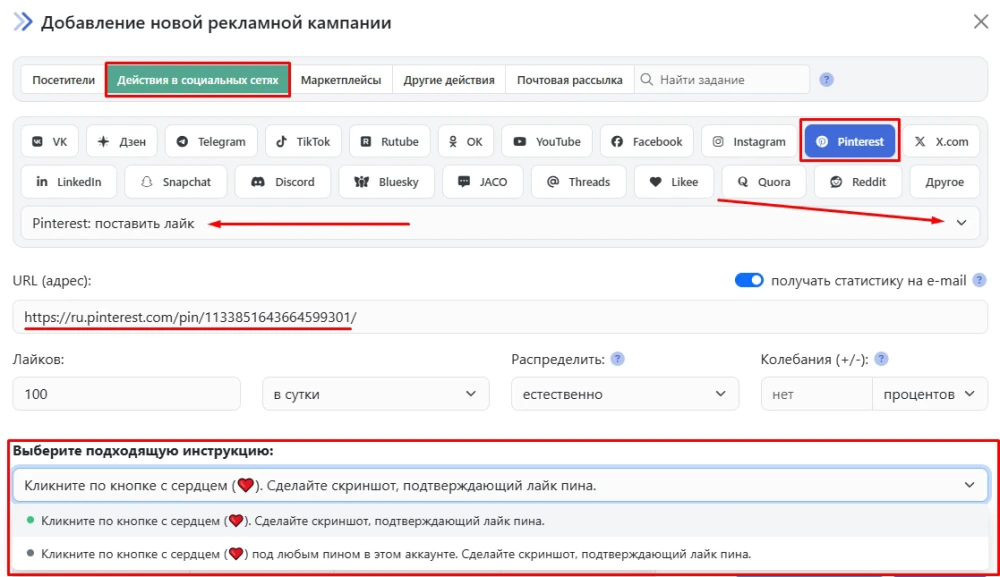Toggle the e-mail statistics switch
1000x577 pixels.
(749, 281)
